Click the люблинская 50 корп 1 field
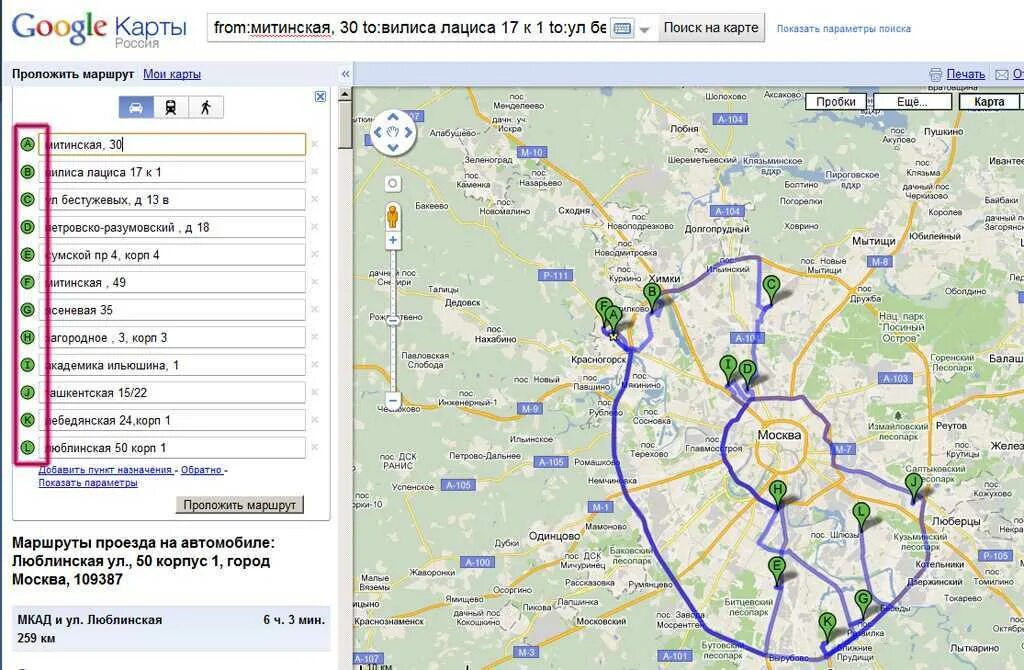The image size is (1024, 670). (172, 448)
